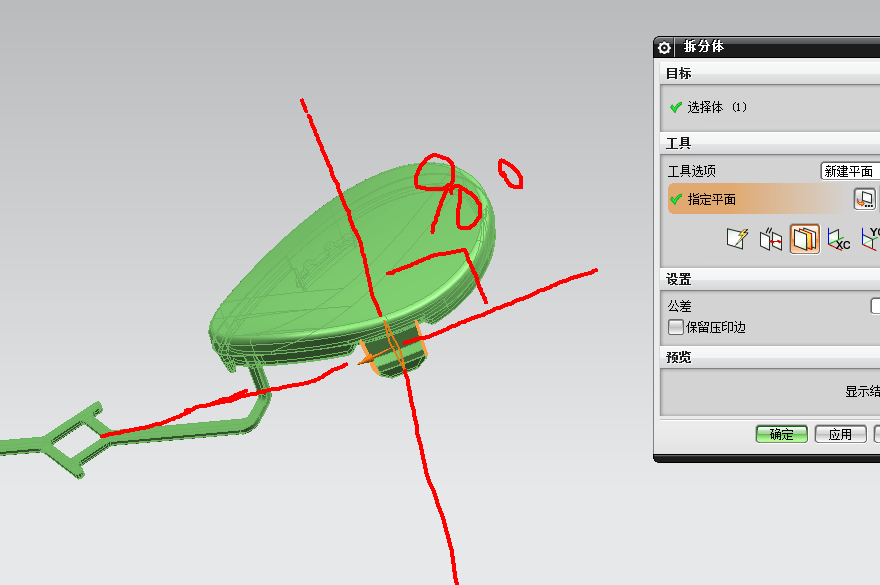Pick the XC plane icon

pos(838,238)
